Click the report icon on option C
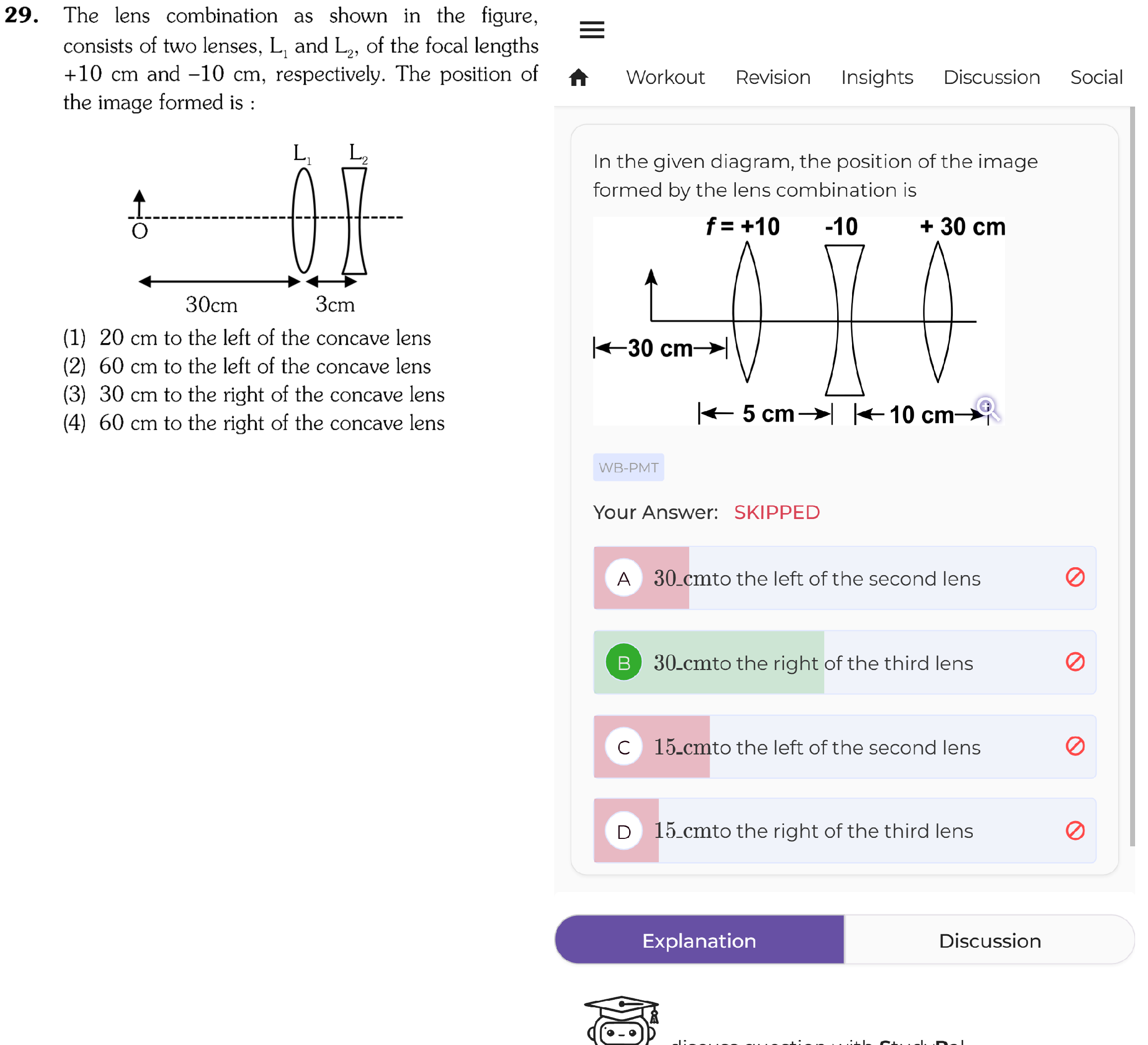1148x1045 pixels. click(1075, 746)
